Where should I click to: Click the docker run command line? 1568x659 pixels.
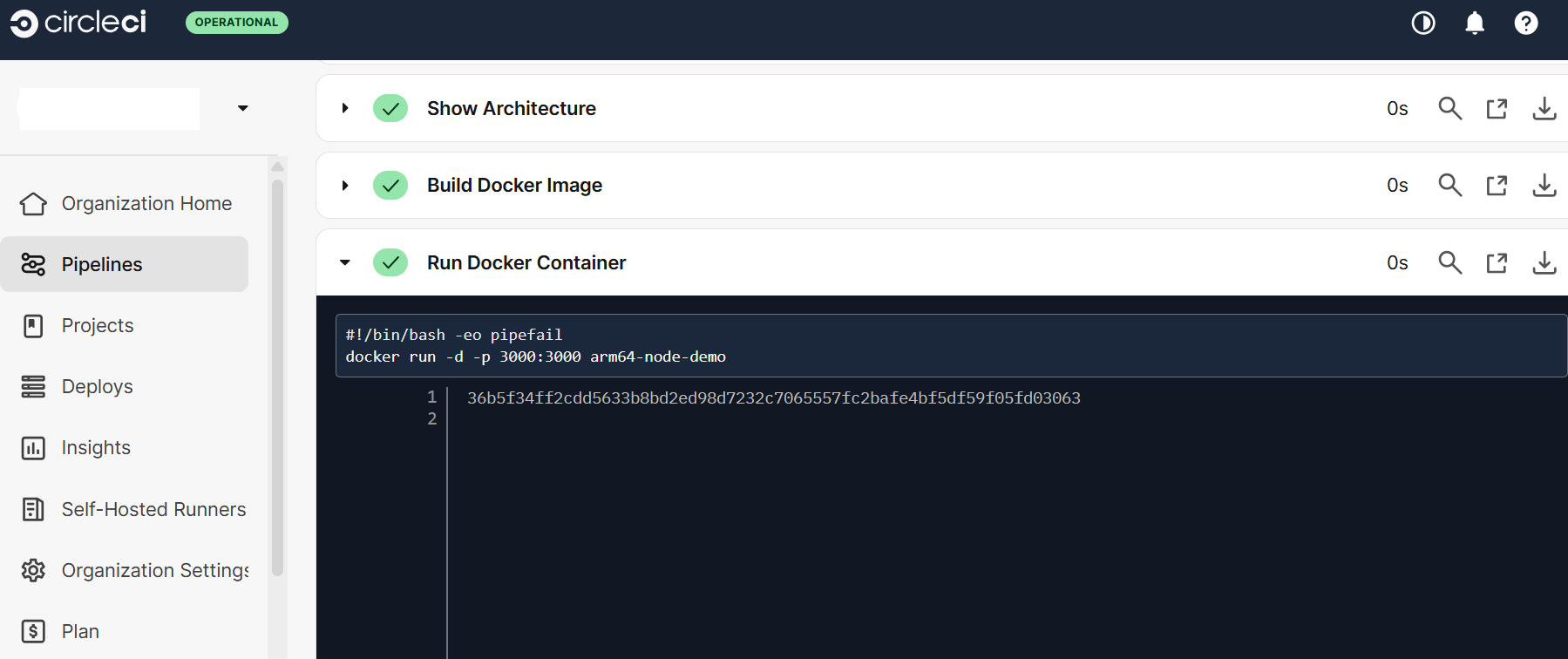[x=535, y=357]
